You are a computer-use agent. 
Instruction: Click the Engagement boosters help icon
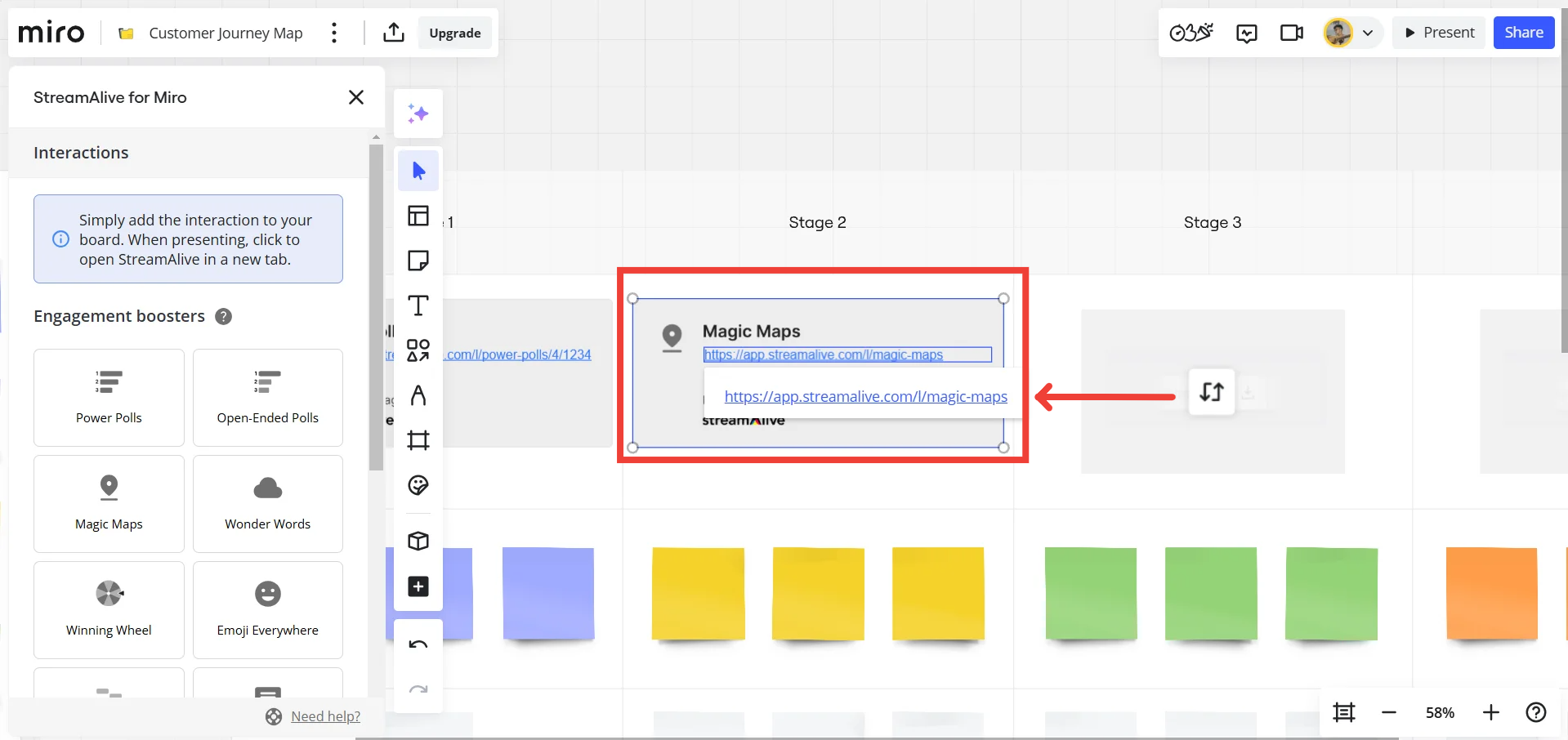click(223, 317)
